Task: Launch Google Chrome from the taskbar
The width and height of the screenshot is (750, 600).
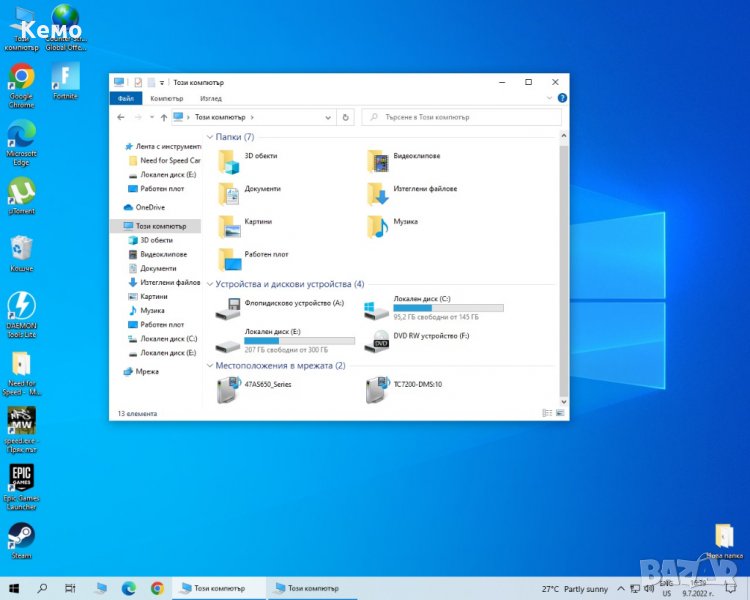Action: 157,588
